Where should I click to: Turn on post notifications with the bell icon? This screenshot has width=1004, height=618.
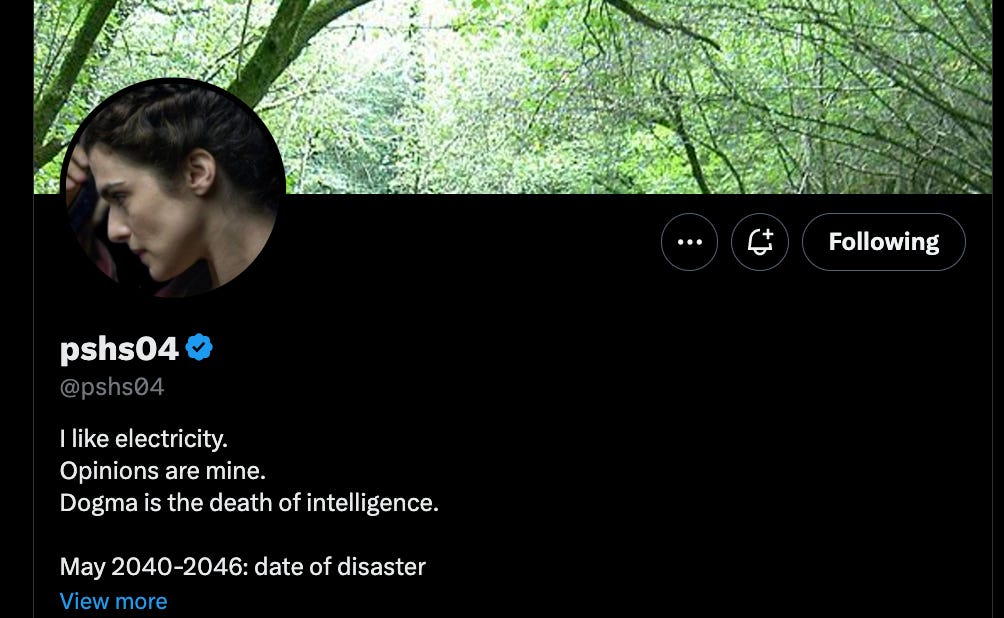pyautogui.click(x=759, y=242)
